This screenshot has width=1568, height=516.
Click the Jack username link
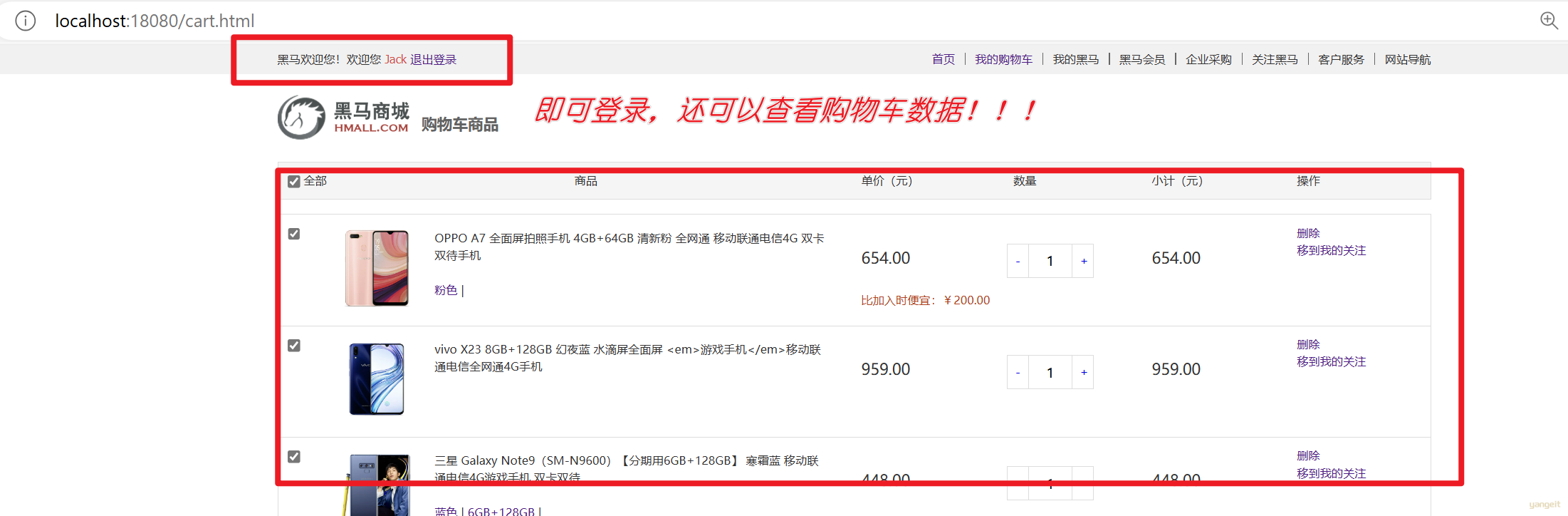coord(396,59)
